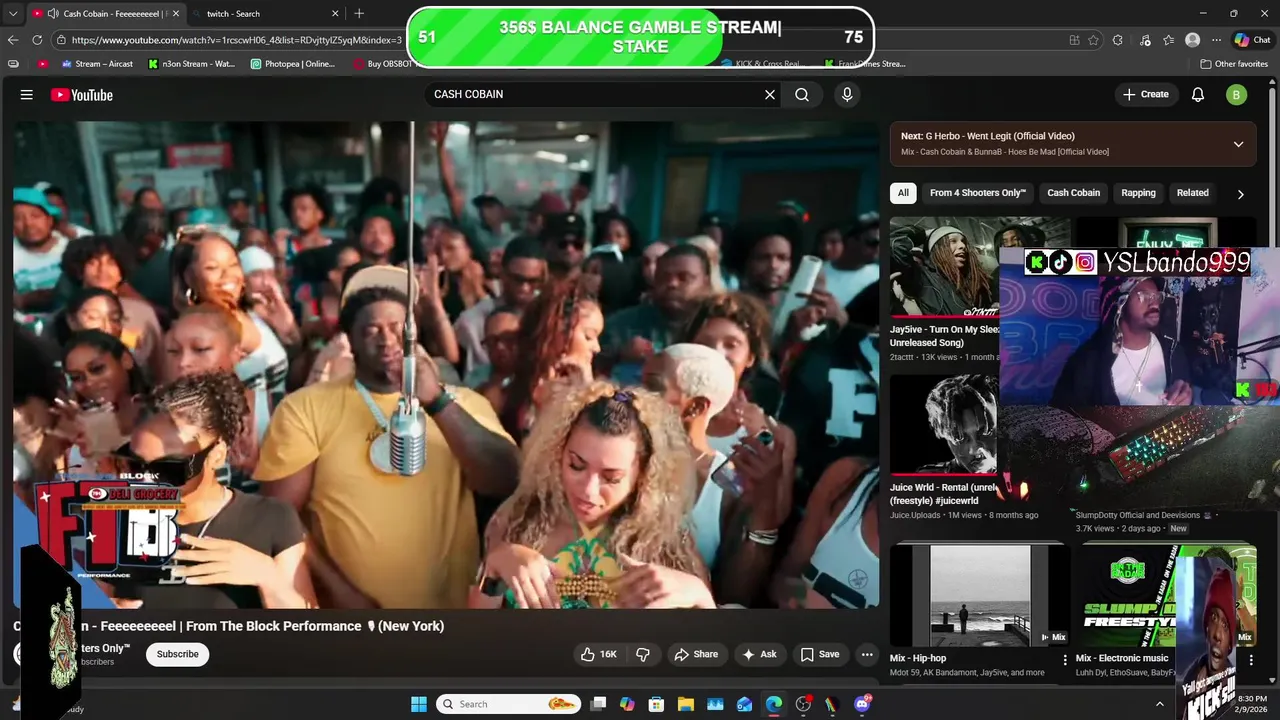
Task: Click the YouTube search magnifier button
Action: click(802, 94)
